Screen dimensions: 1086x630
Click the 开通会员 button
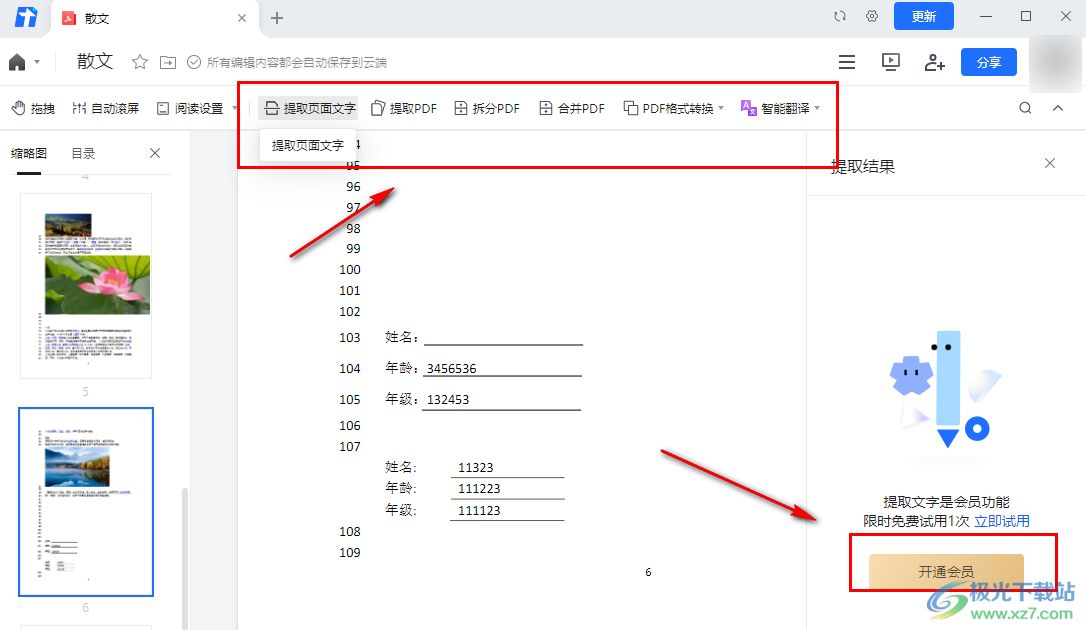tap(946, 571)
